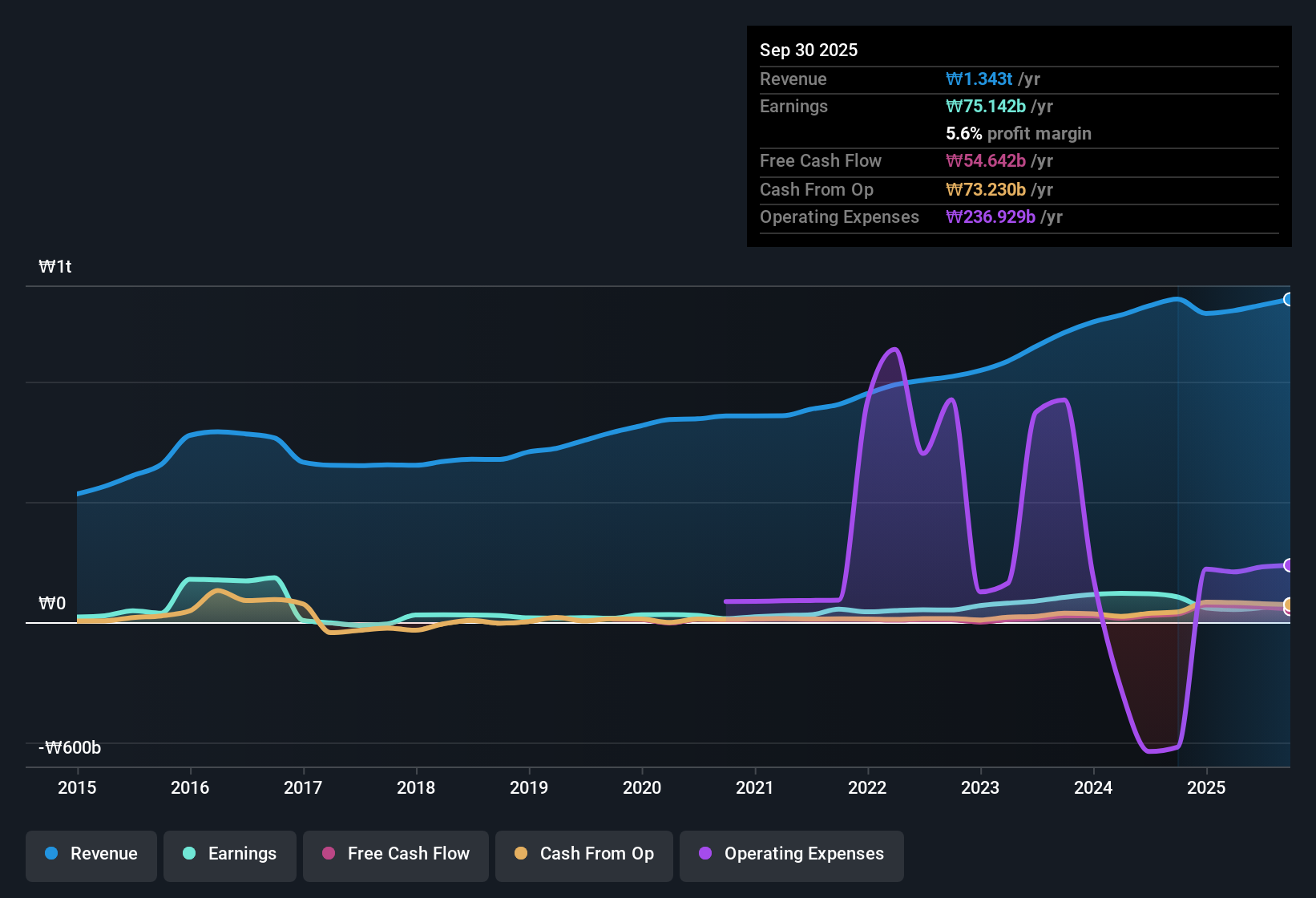Select the Cash From Op legend label
This screenshot has width=1316, height=898.
point(596,854)
